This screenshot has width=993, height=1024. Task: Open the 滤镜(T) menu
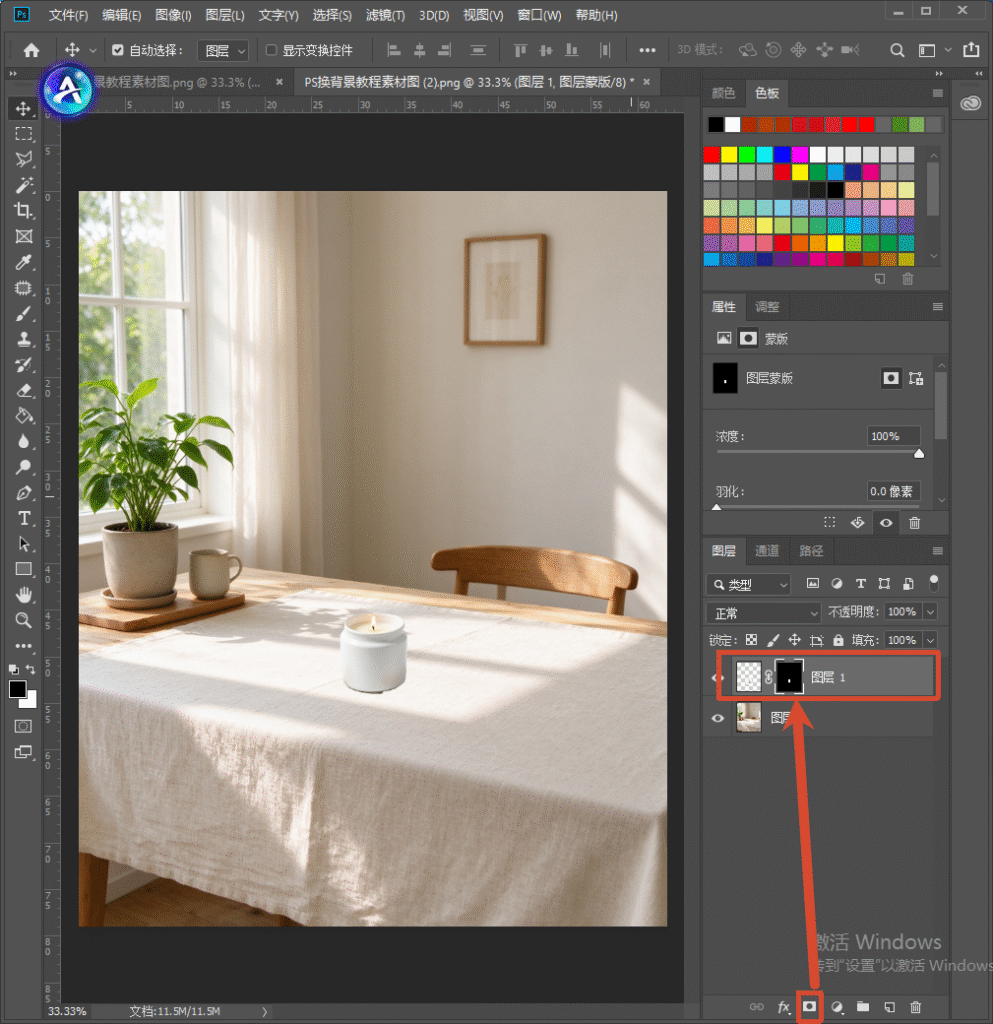(x=385, y=15)
